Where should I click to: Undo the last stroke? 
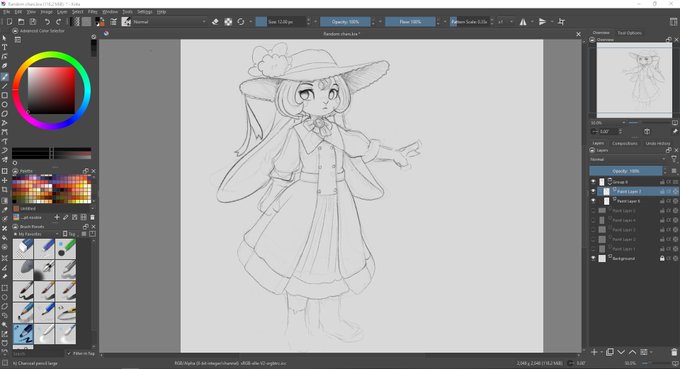click(47, 22)
